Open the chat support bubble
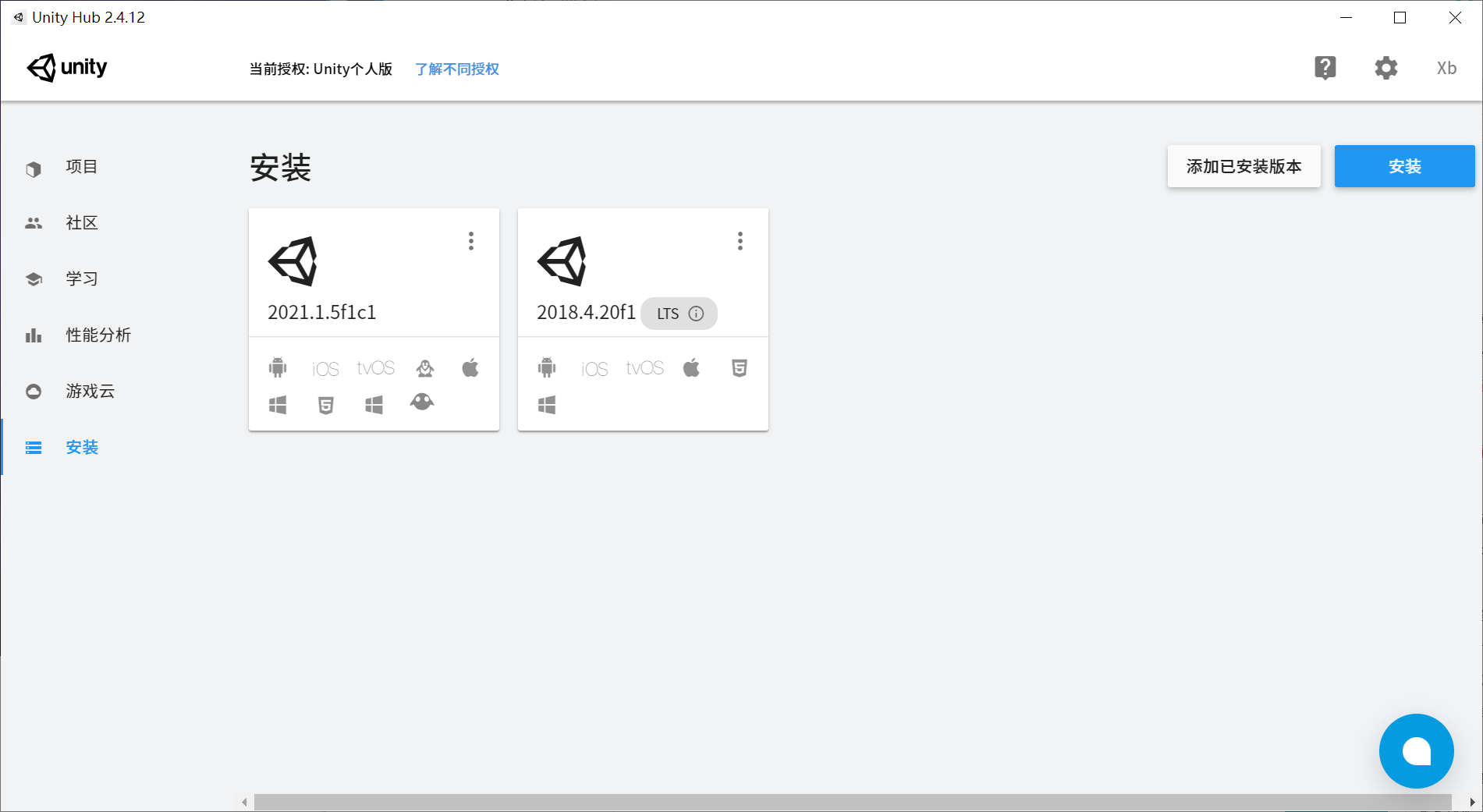This screenshot has width=1483, height=812. [x=1416, y=751]
